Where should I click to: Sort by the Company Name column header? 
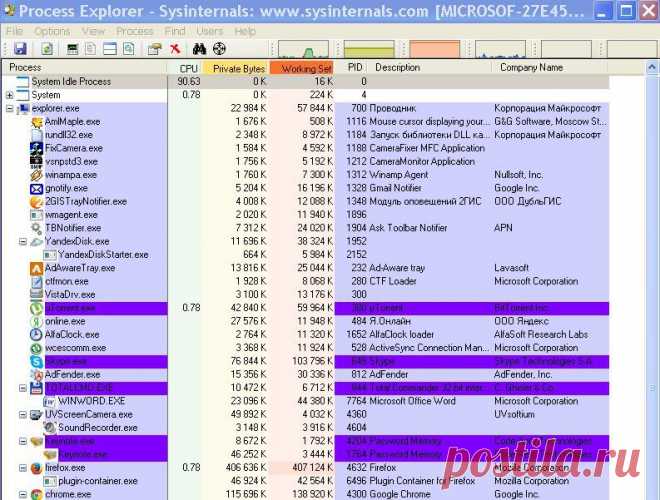pos(550,68)
